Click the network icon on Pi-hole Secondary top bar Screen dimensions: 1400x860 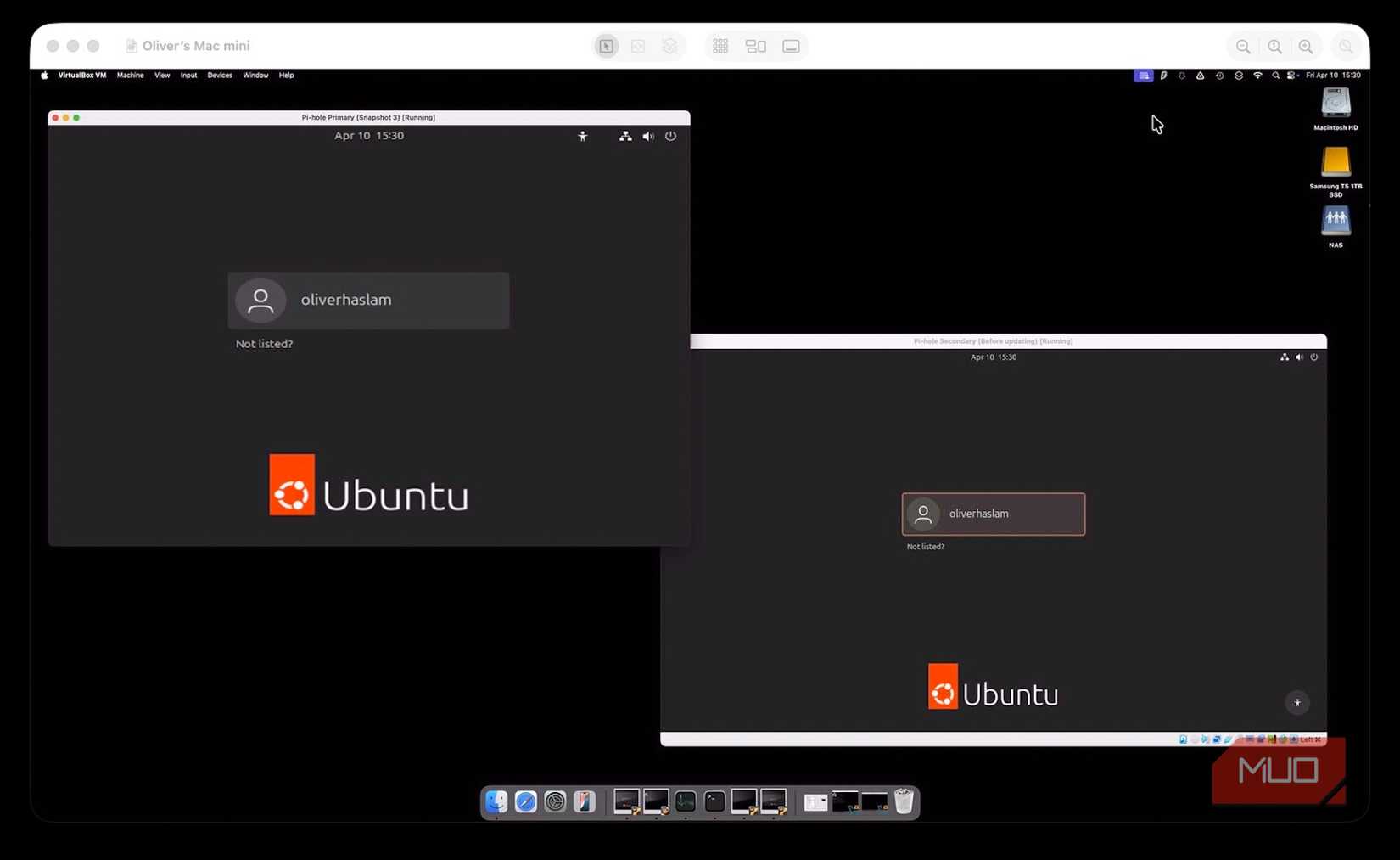(x=1284, y=357)
